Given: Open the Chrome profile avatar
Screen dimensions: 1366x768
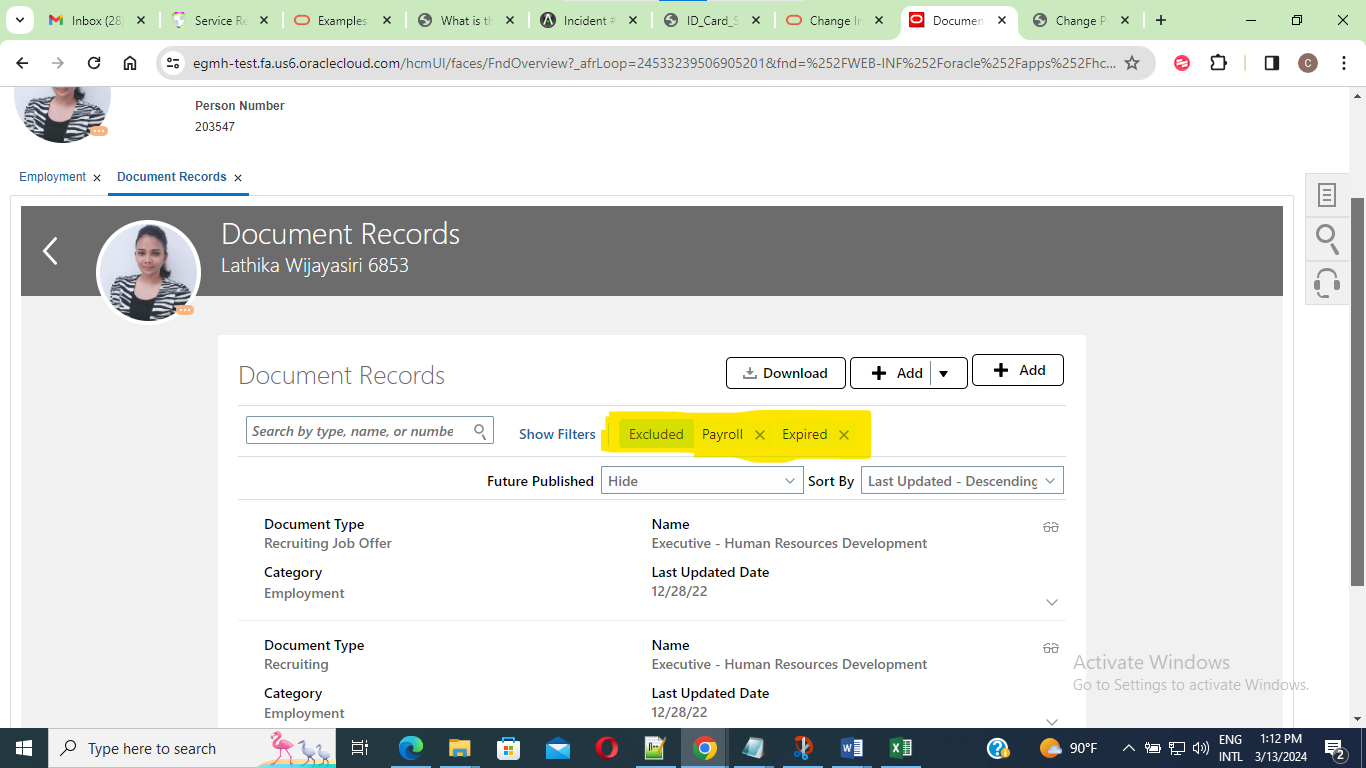Looking at the screenshot, I should [x=1307, y=63].
